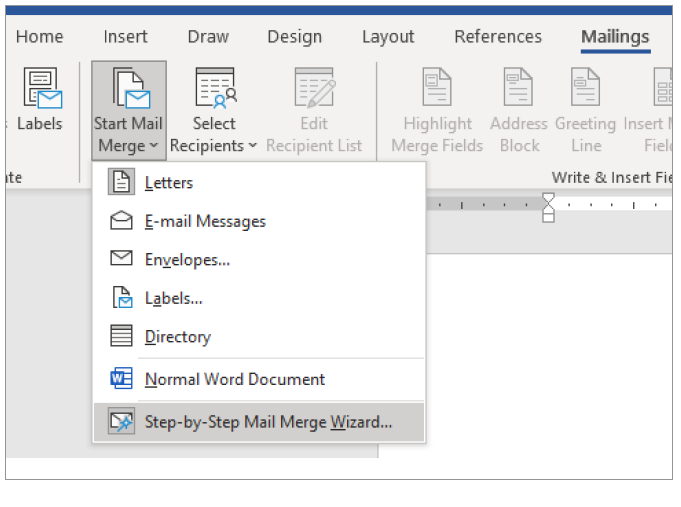The width and height of the screenshot is (681, 507).
Task: Click the Letters document icon in menu
Action: coord(121,183)
